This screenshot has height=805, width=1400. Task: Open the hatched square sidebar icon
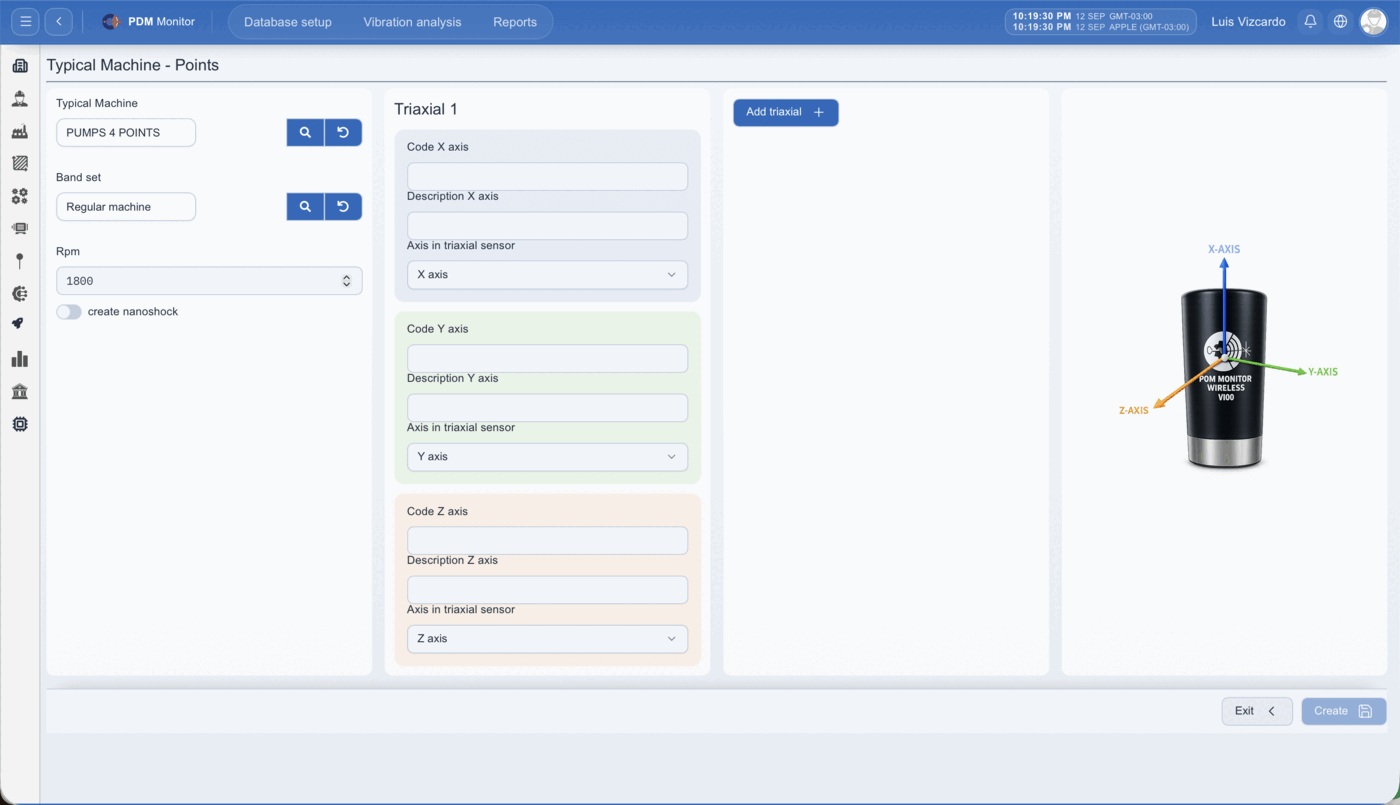coord(19,163)
